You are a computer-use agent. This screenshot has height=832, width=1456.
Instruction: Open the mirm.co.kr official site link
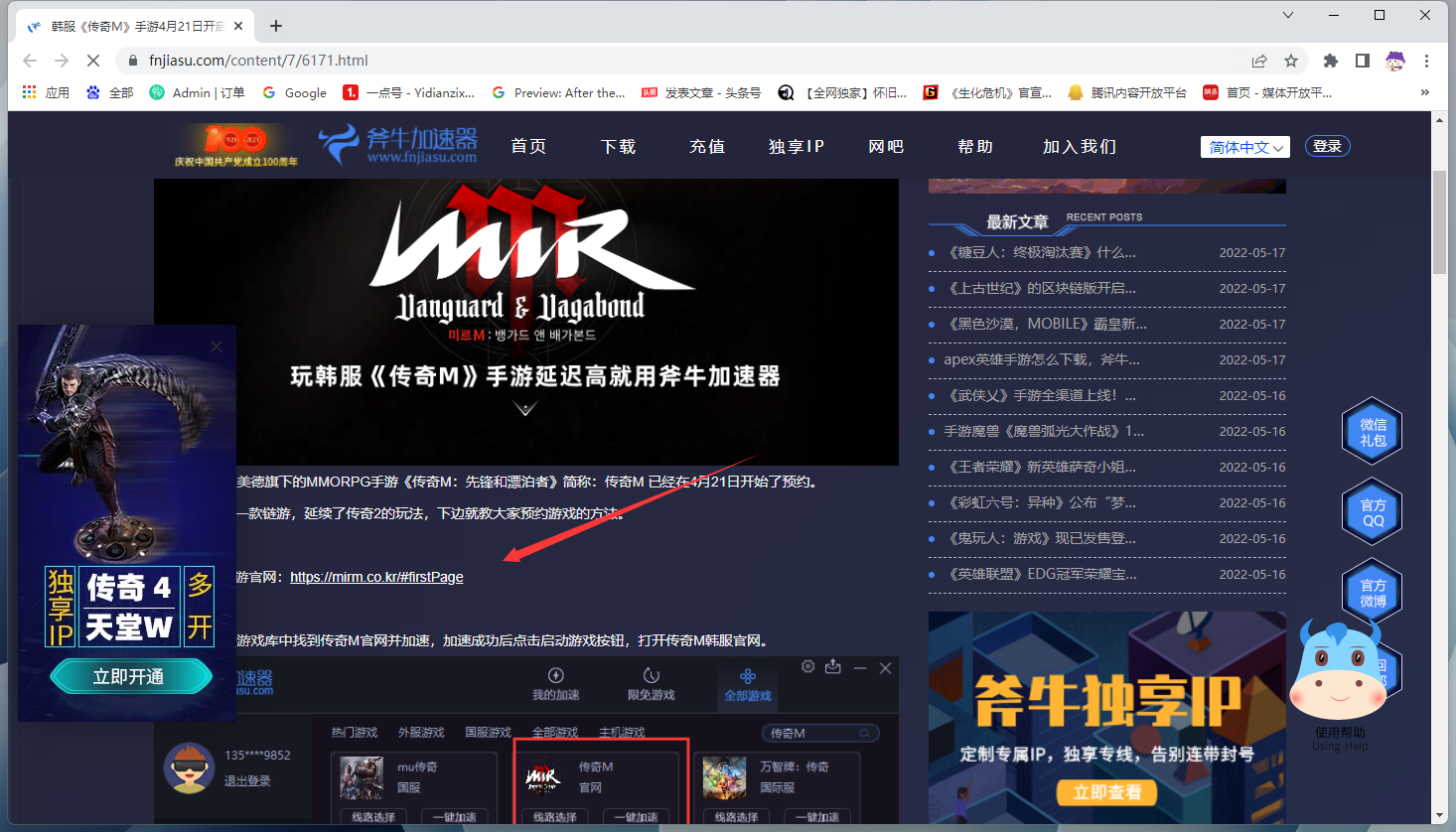pos(376,577)
